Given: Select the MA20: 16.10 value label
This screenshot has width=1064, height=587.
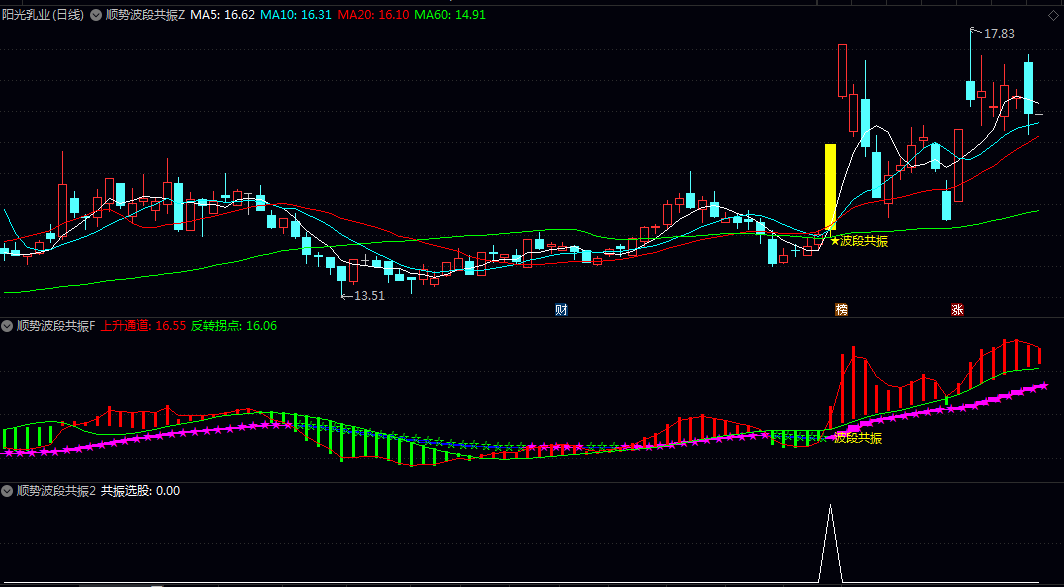Looking at the screenshot, I should [373, 14].
